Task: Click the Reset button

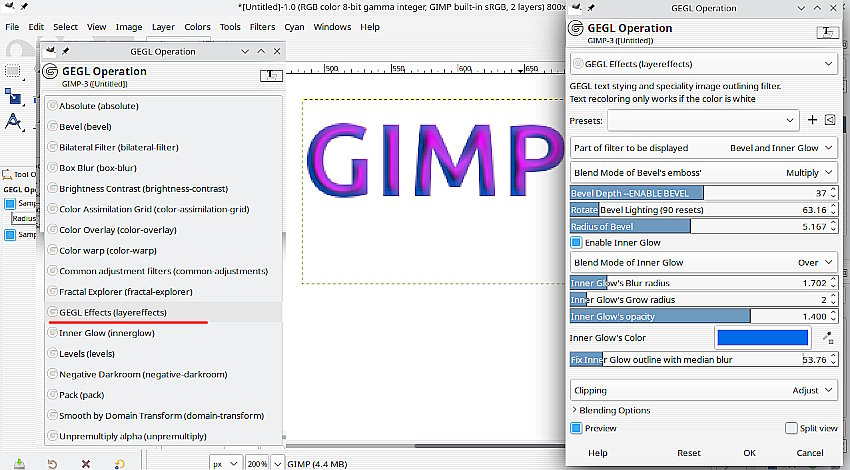Action: [x=689, y=453]
